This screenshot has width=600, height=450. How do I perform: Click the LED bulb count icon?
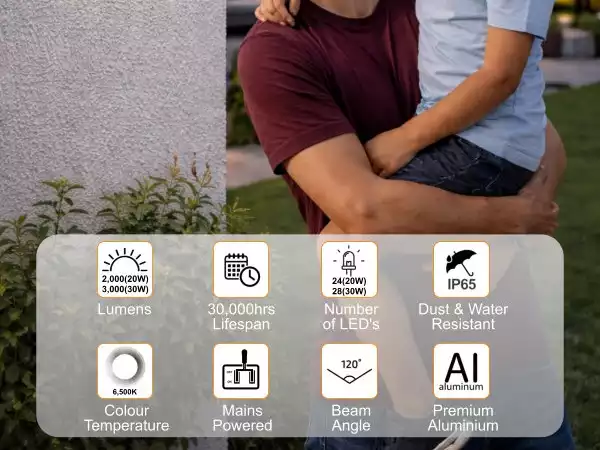[x=350, y=269]
